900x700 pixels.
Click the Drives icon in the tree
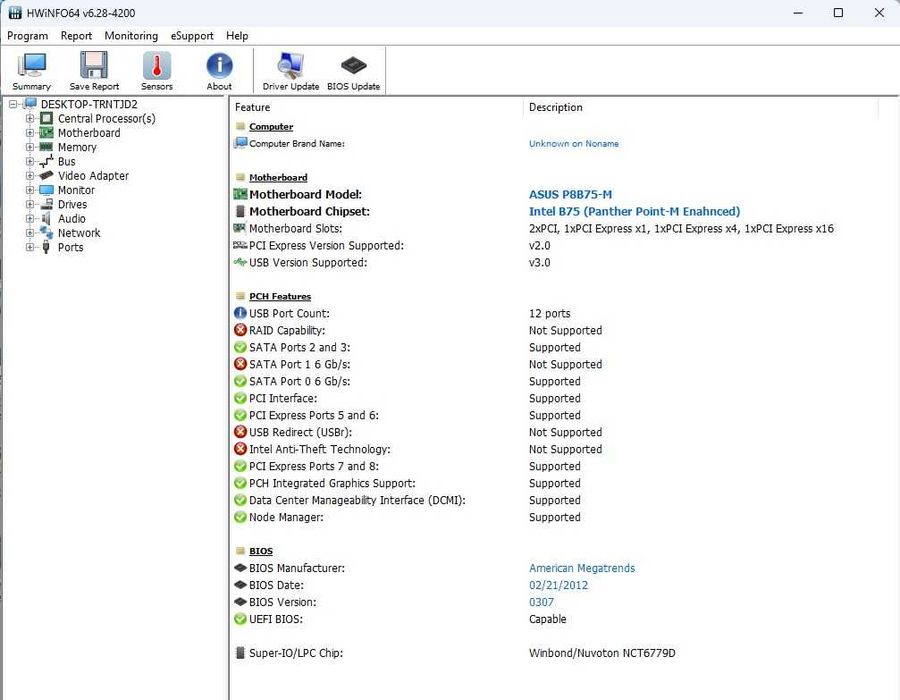pos(46,204)
